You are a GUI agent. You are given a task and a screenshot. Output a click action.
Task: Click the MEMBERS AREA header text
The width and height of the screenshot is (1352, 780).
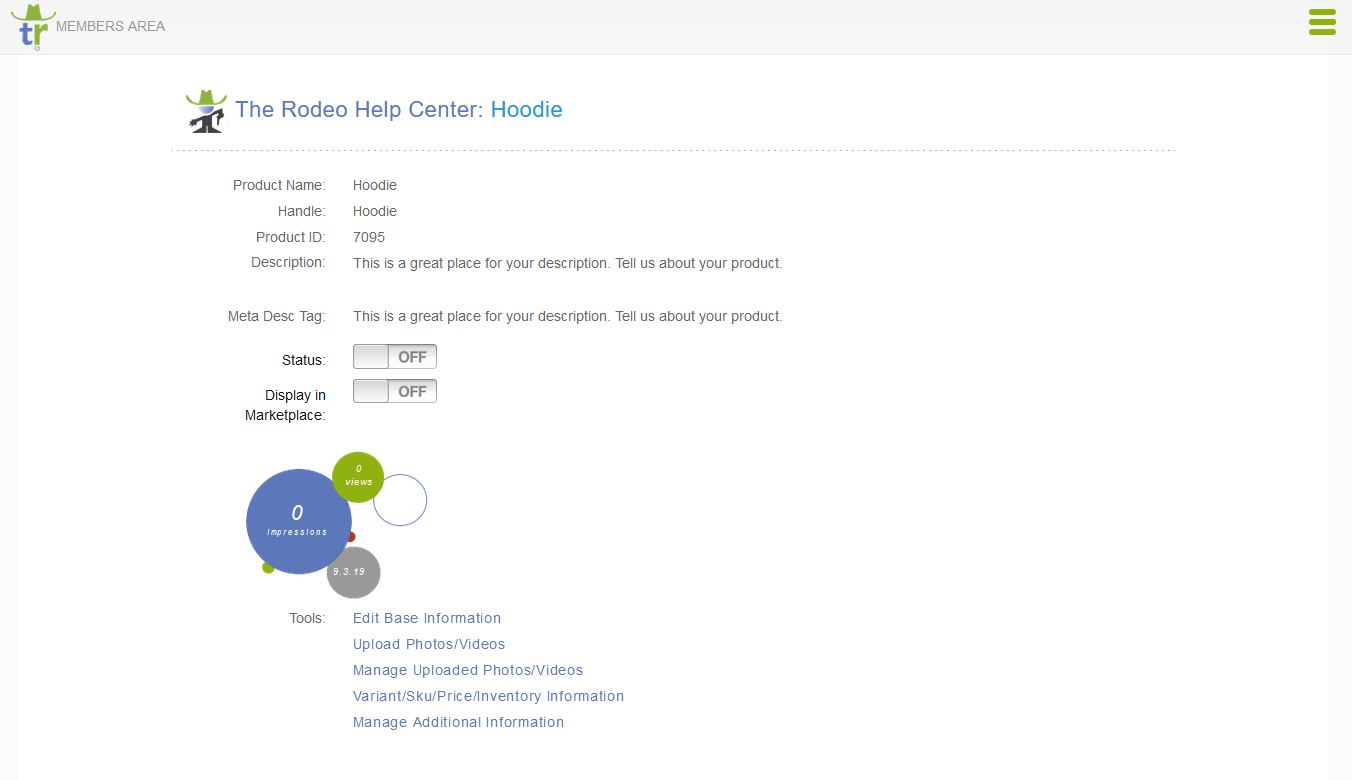[x=111, y=26]
